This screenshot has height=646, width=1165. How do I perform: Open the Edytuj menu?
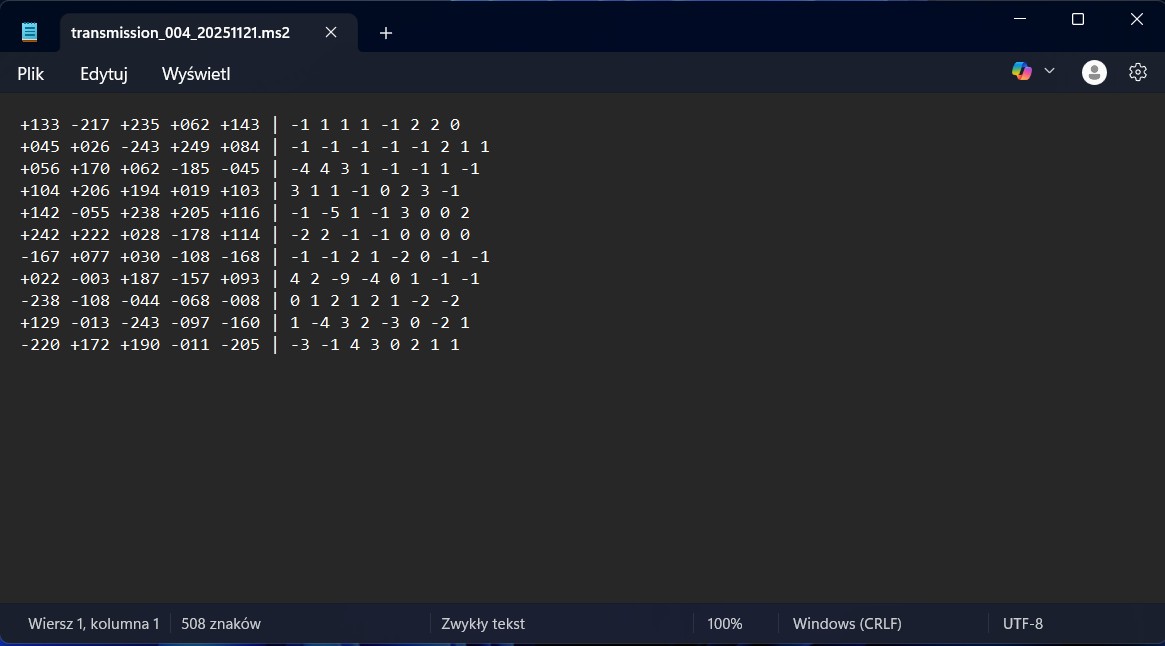click(x=104, y=74)
